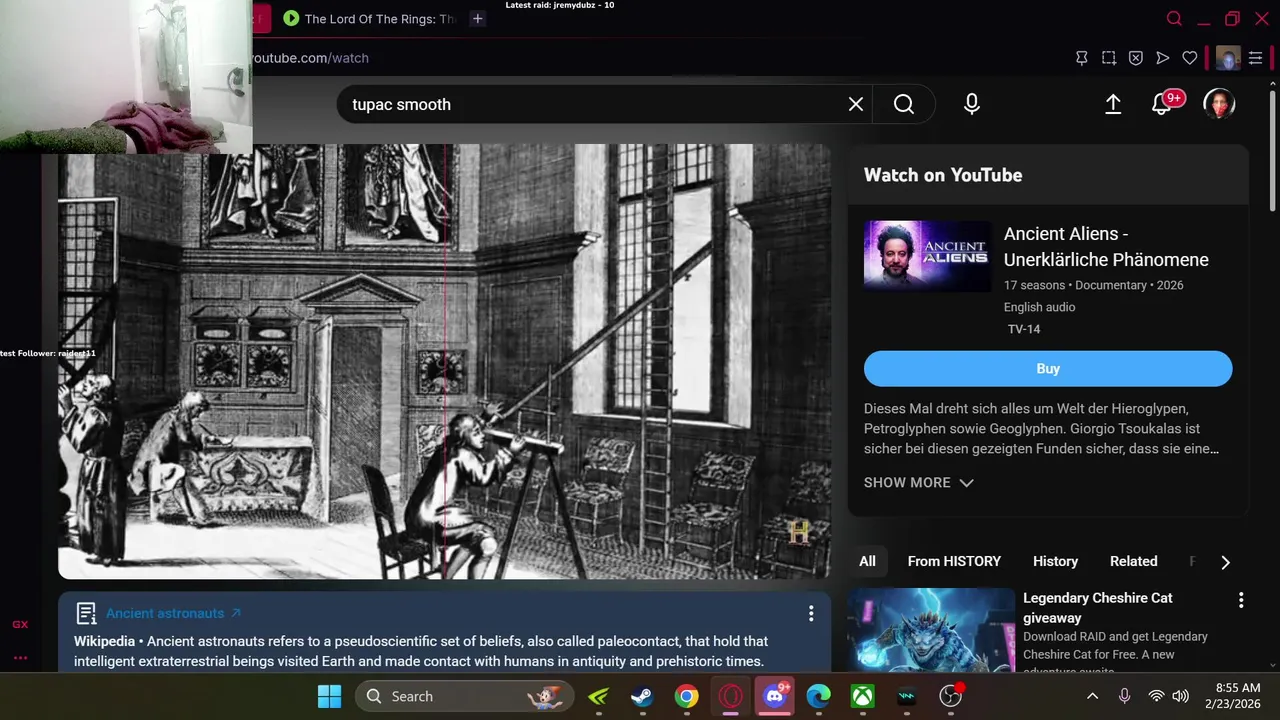The width and height of the screenshot is (1280, 720).
Task: Add page to bookmarks with heart icon
Action: [x=1190, y=58]
